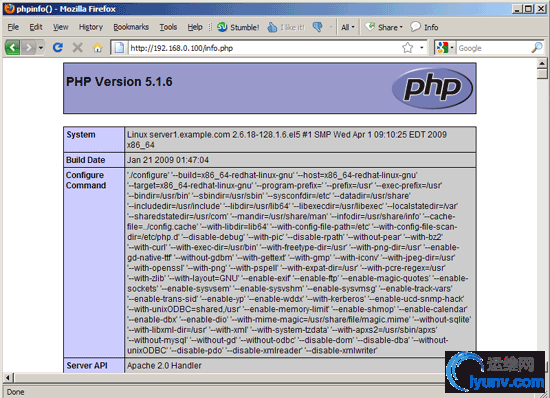Click the Firefox icon in the title bar
This screenshot has height=398, width=550.
click(x=9, y=8)
